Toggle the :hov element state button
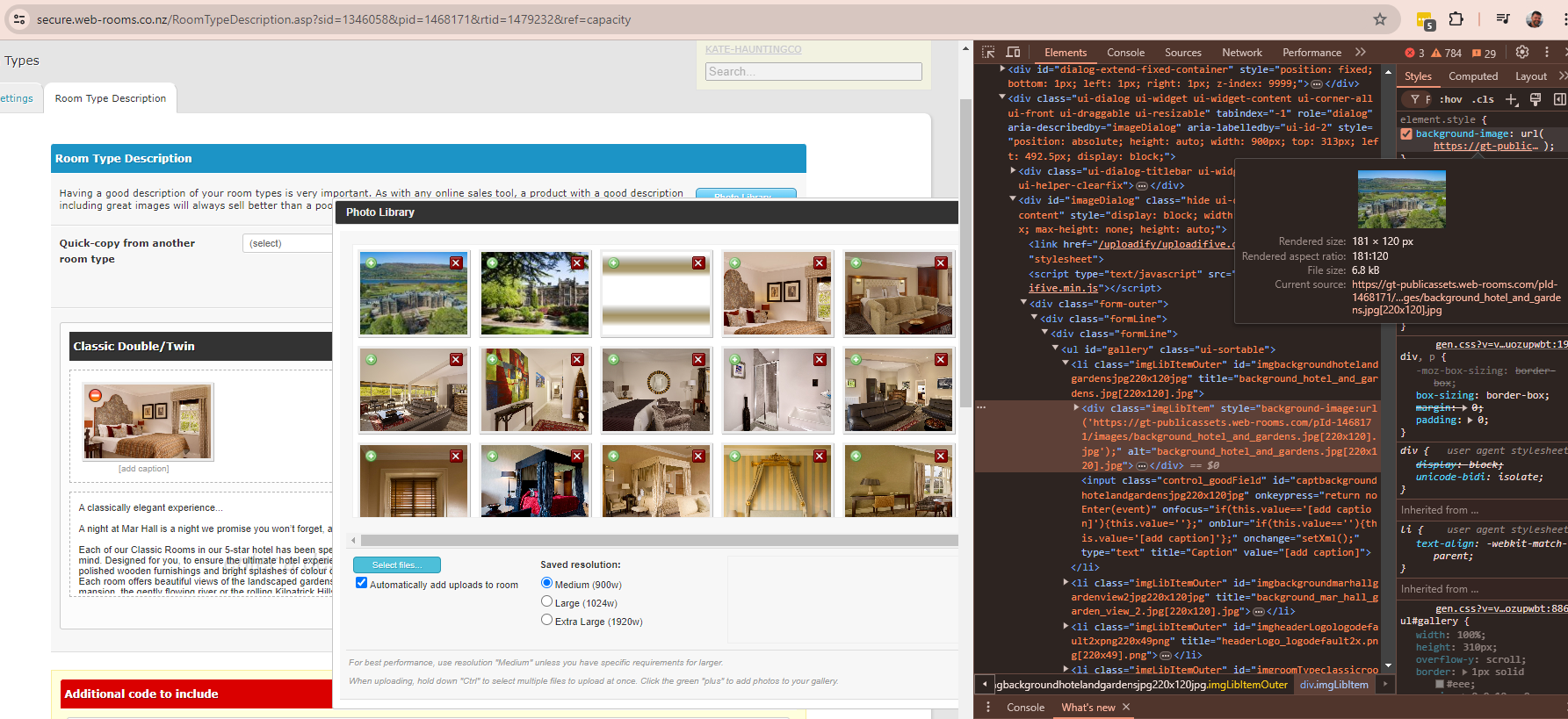This screenshot has width=1568, height=719. 1450,99
